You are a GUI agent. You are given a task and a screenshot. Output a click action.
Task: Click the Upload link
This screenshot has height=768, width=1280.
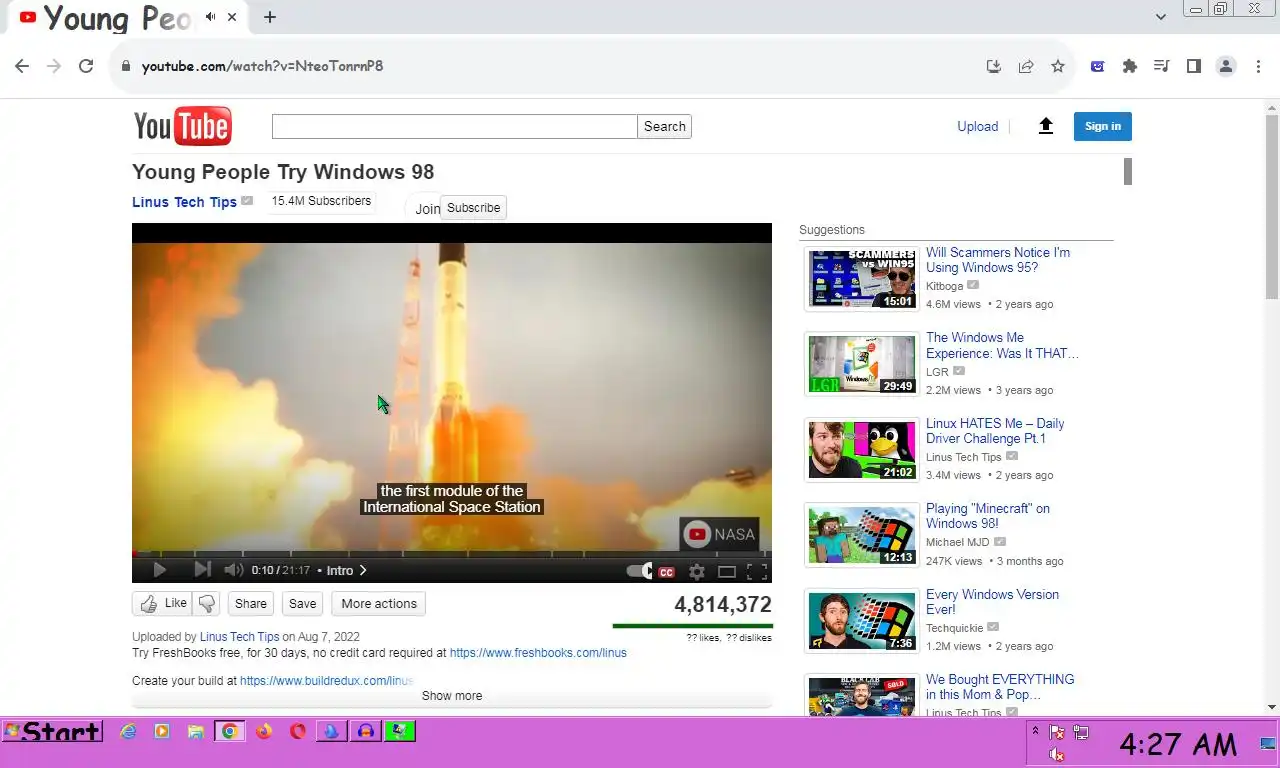(977, 126)
